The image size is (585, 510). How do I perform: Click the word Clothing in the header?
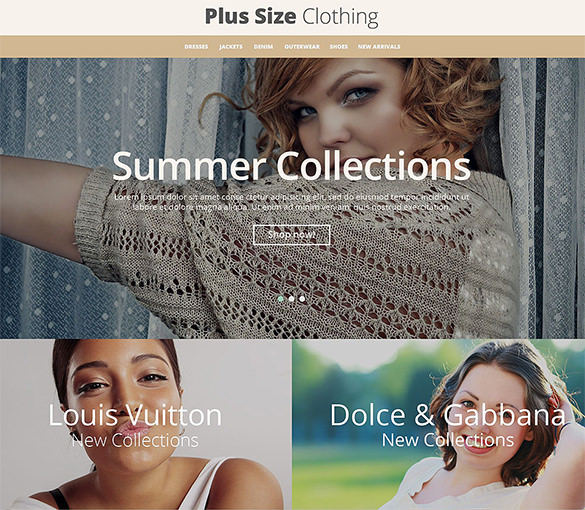point(340,17)
